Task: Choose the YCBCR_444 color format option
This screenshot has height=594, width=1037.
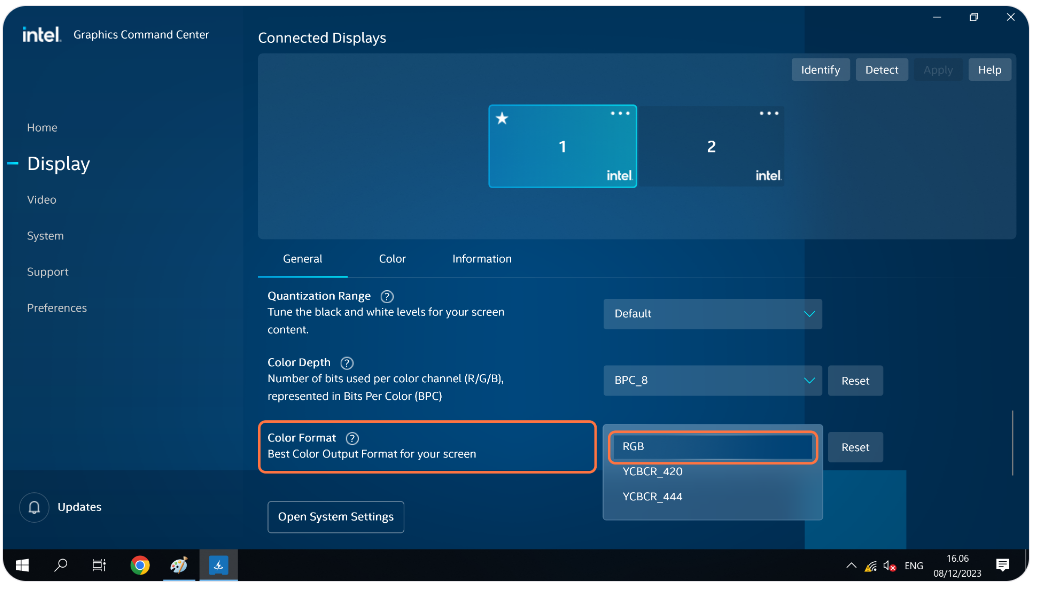Action: click(x=652, y=497)
